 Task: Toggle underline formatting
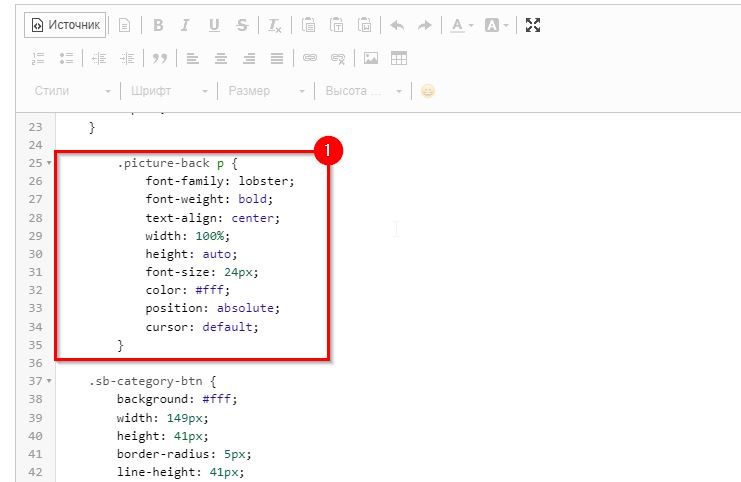click(x=214, y=25)
